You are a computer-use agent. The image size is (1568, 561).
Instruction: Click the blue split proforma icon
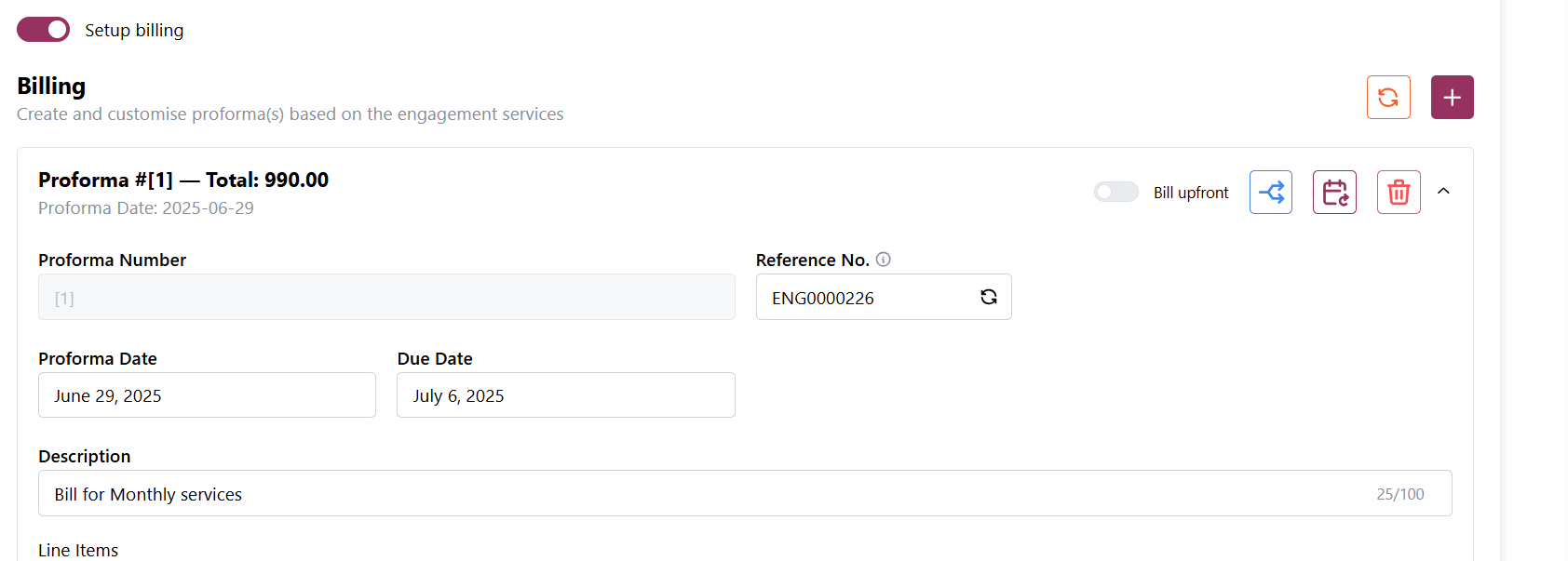coord(1270,193)
